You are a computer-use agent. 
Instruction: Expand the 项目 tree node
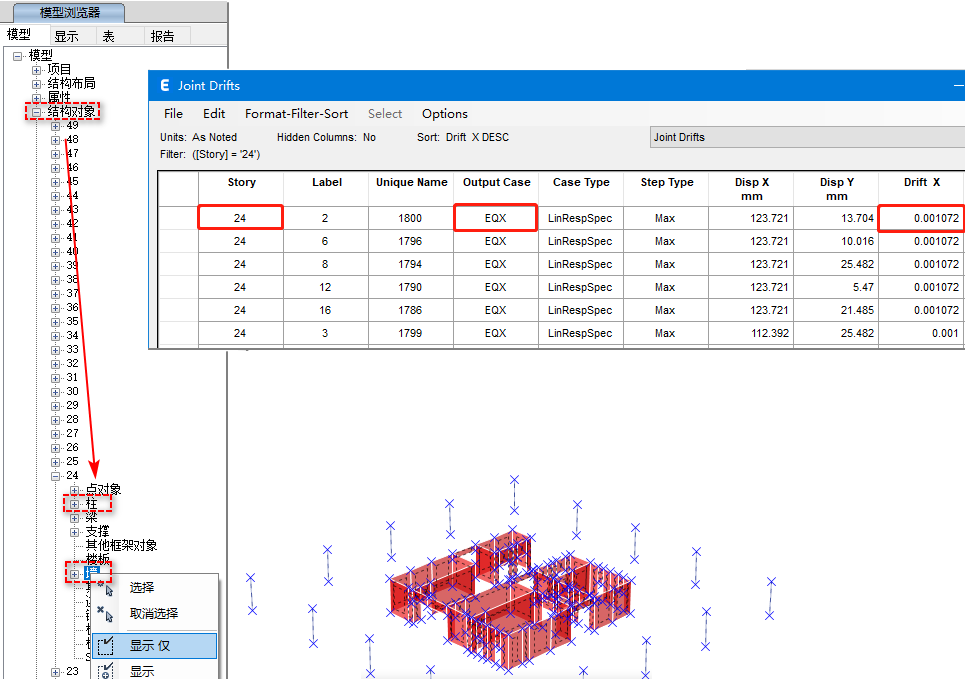(x=37, y=70)
